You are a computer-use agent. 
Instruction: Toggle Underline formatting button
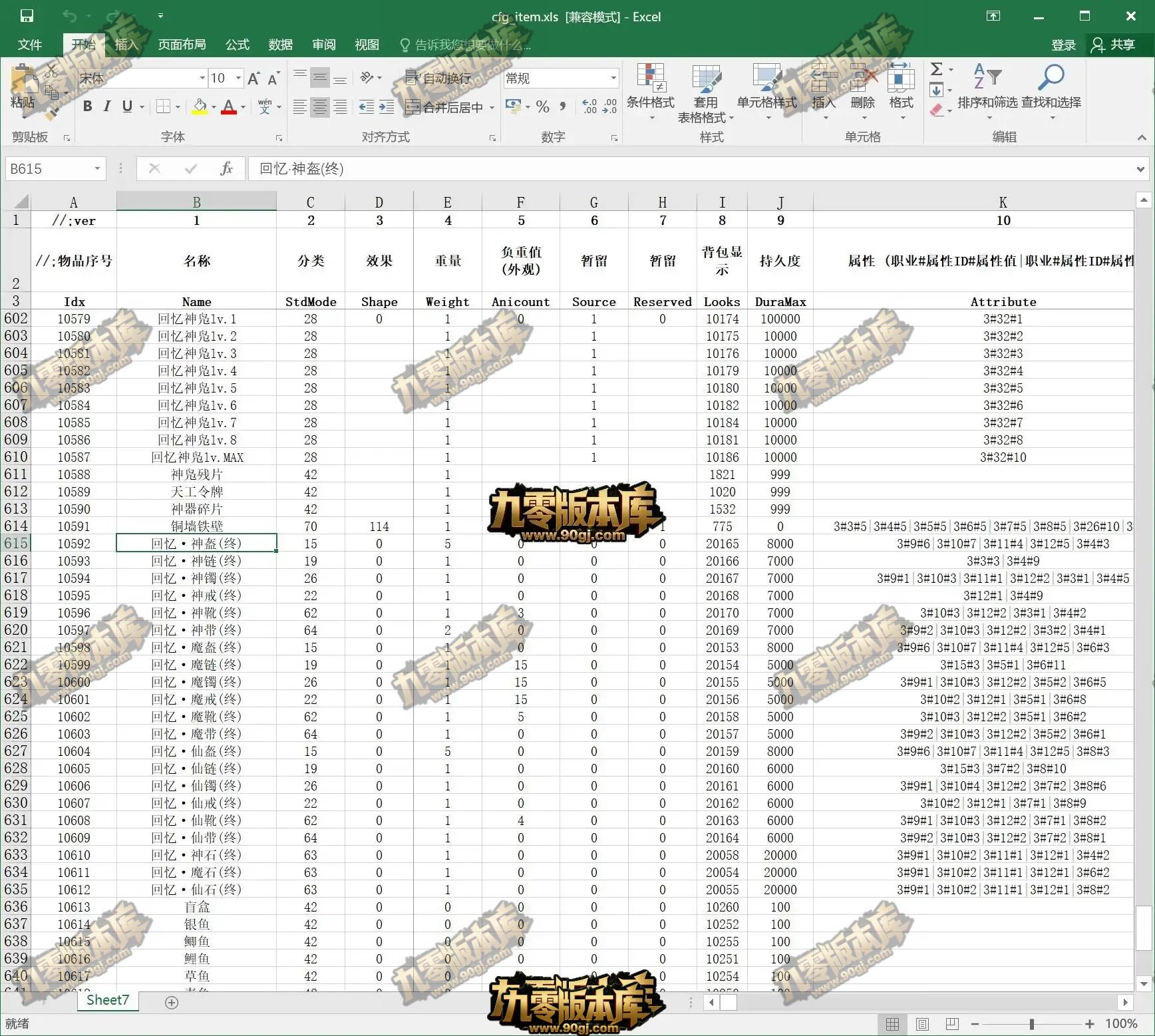(127, 106)
